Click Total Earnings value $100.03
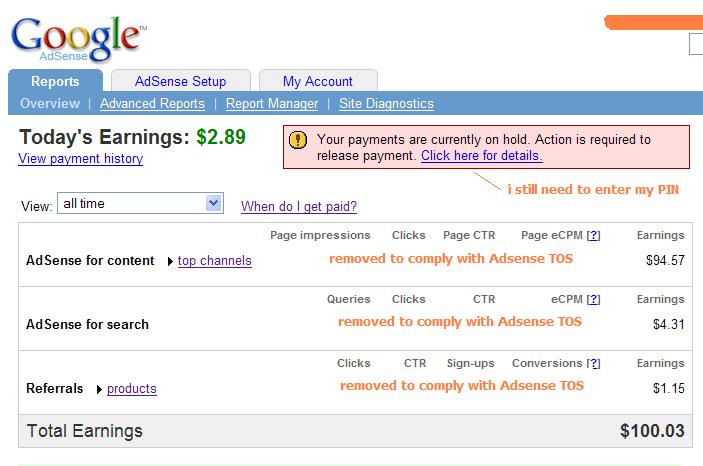The image size is (703, 466). coord(652,431)
